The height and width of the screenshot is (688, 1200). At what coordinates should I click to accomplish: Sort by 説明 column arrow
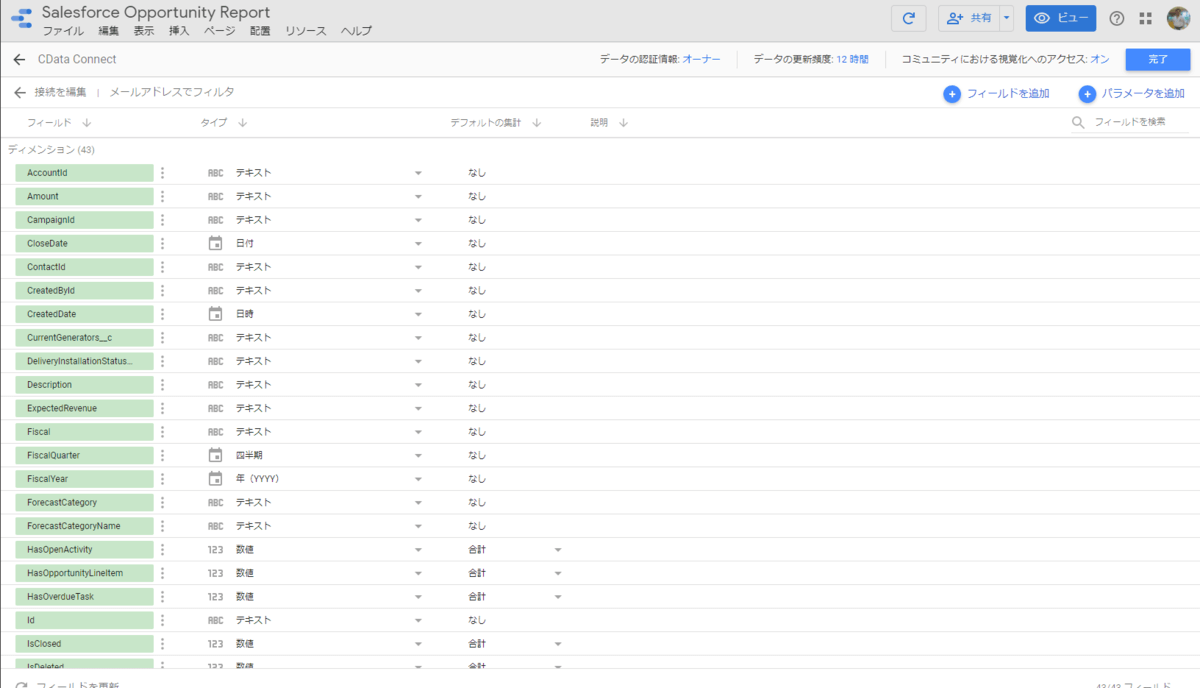[x=623, y=123]
